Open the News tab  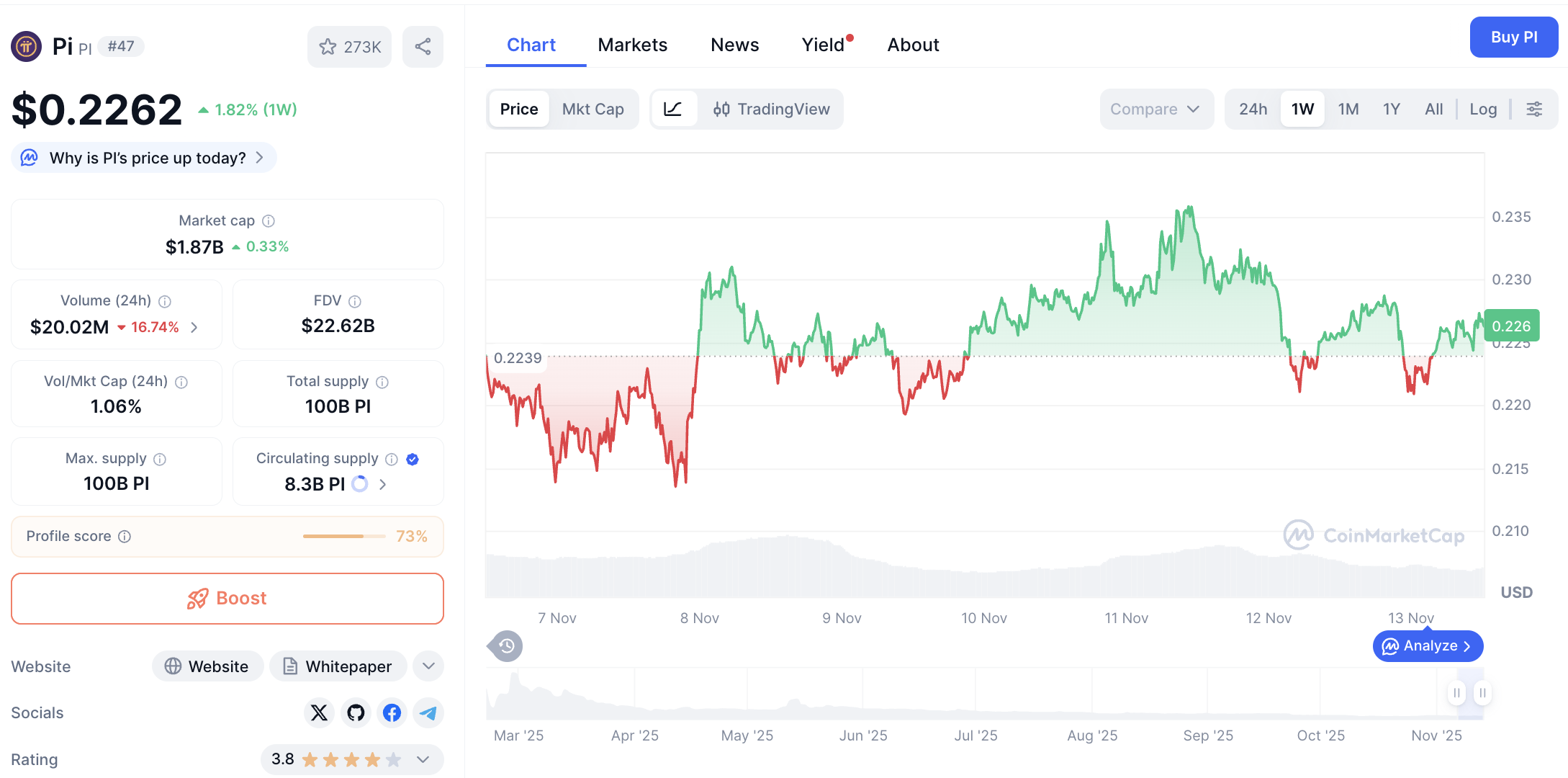tap(734, 44)
